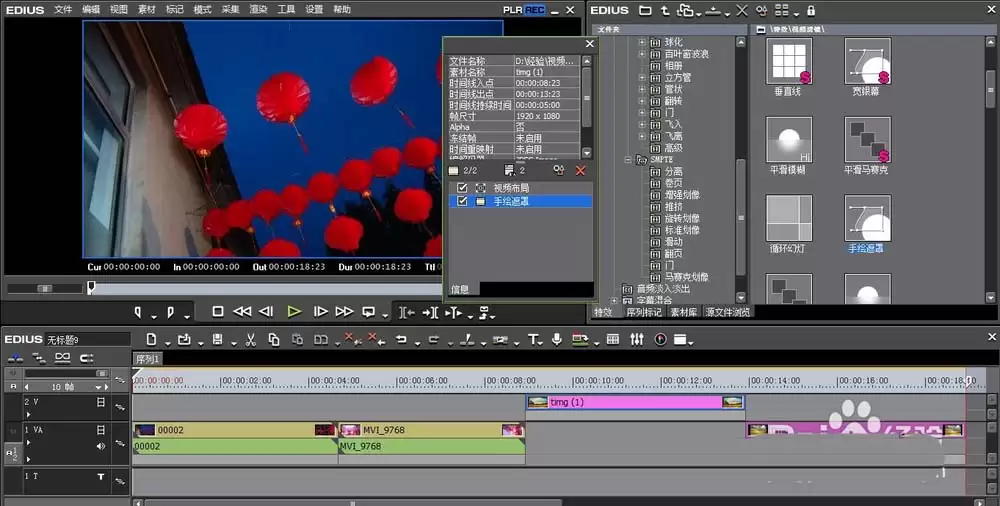
Task: Click the undo arrow in timeline toolbar
Action: pos(401,340)
